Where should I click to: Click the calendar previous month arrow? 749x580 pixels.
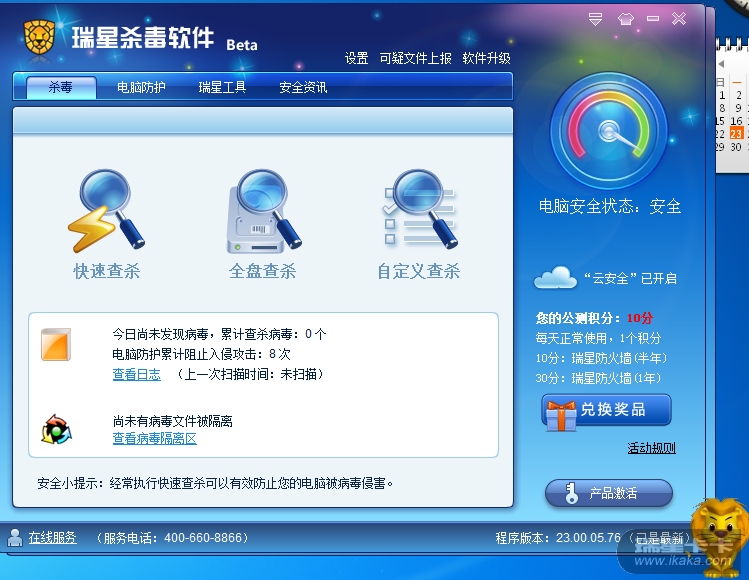(721, 64)
